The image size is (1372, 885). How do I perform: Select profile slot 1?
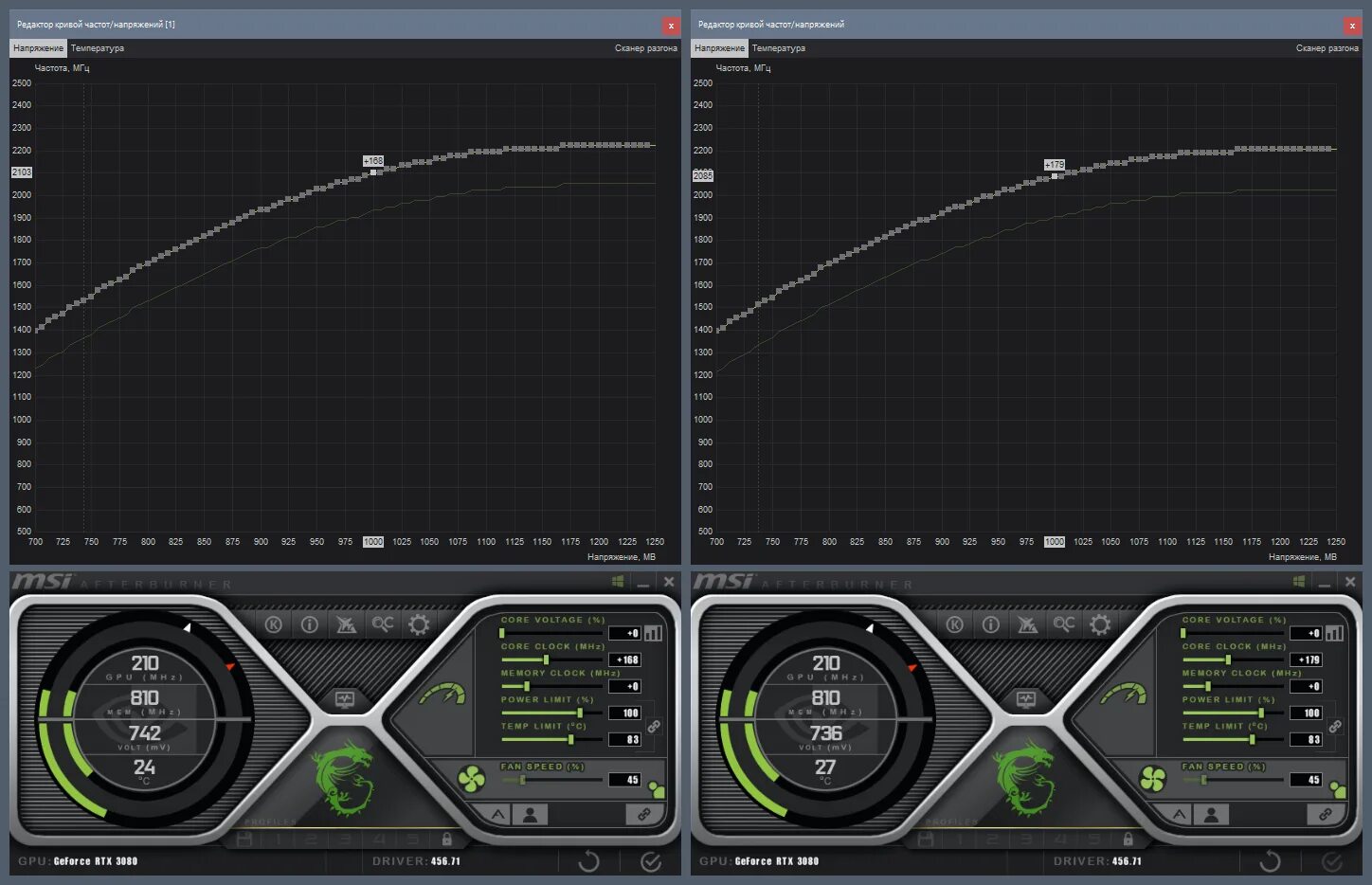click(278, 839)
